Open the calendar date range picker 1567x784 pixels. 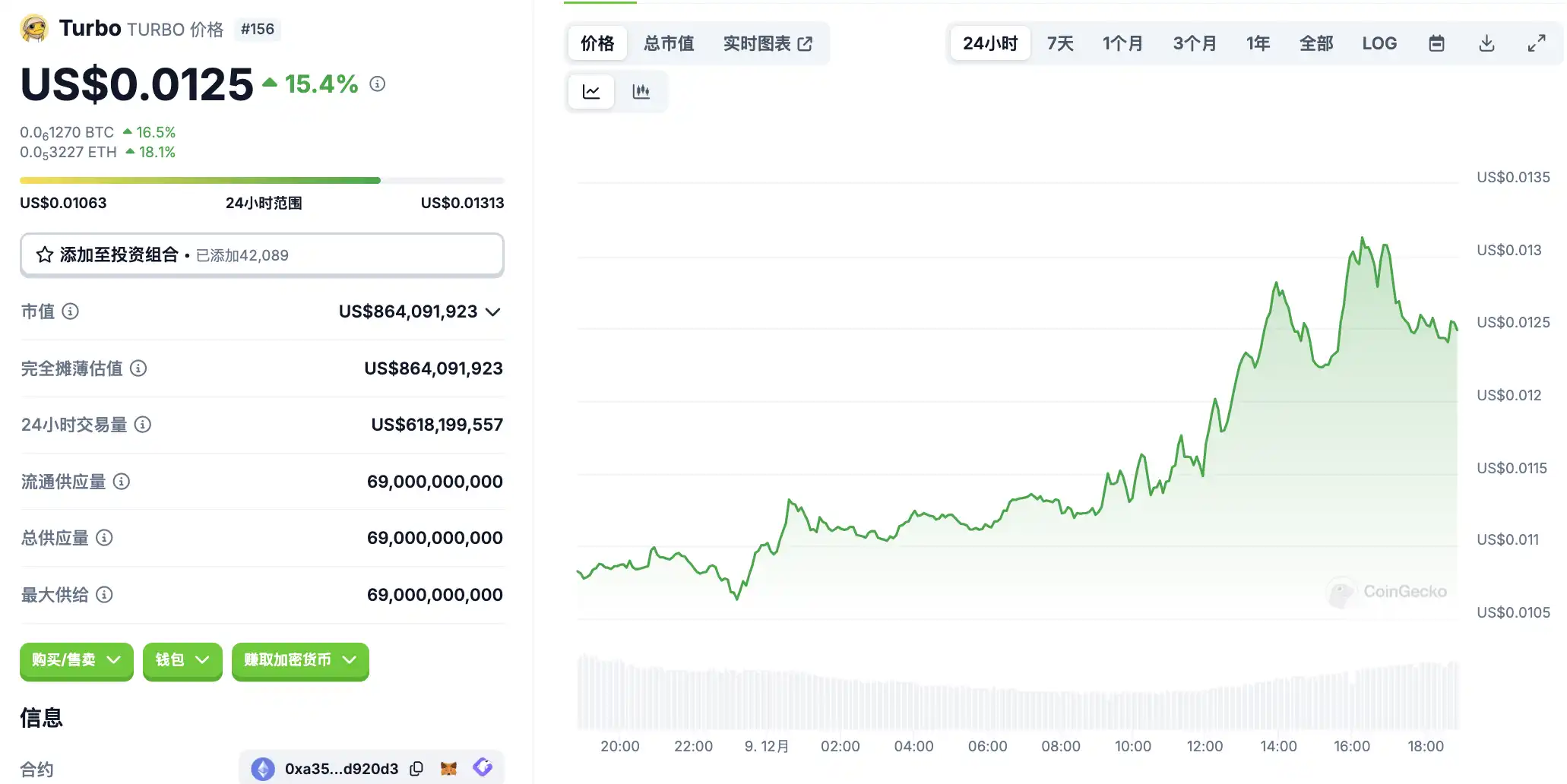tap(1436, 43)
